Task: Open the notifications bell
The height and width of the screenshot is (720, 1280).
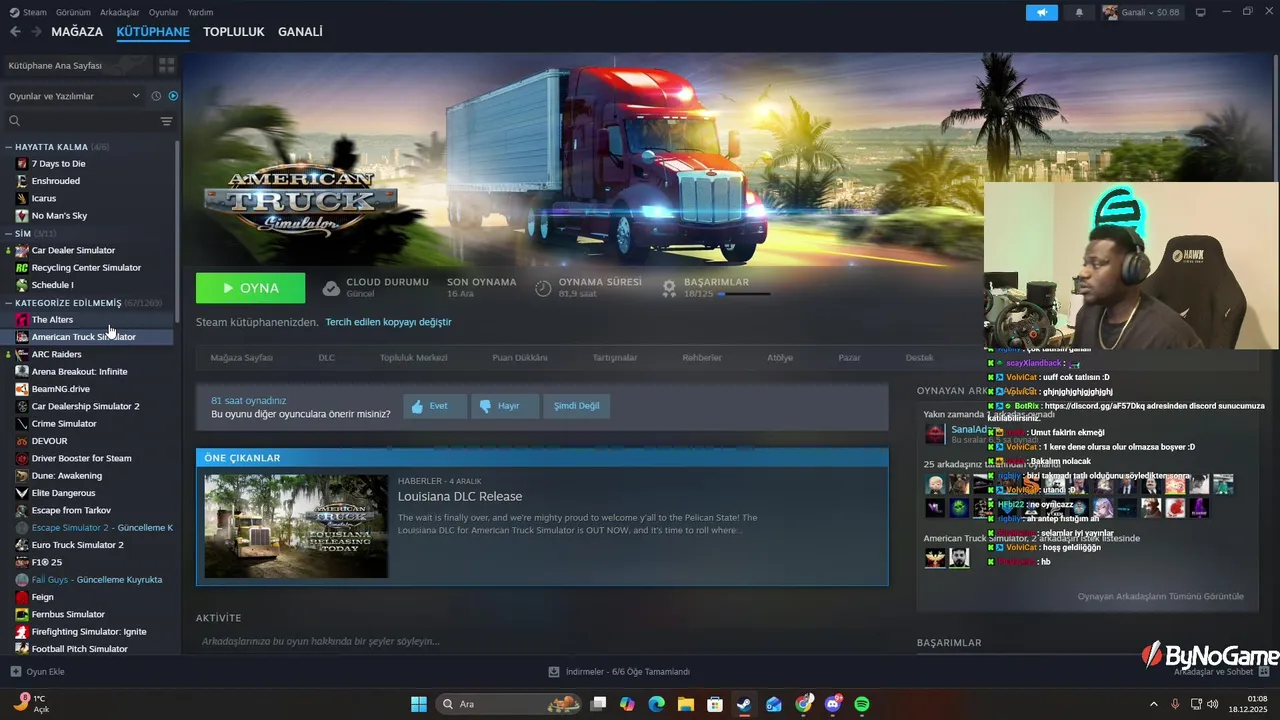Action: (1079, 12)
